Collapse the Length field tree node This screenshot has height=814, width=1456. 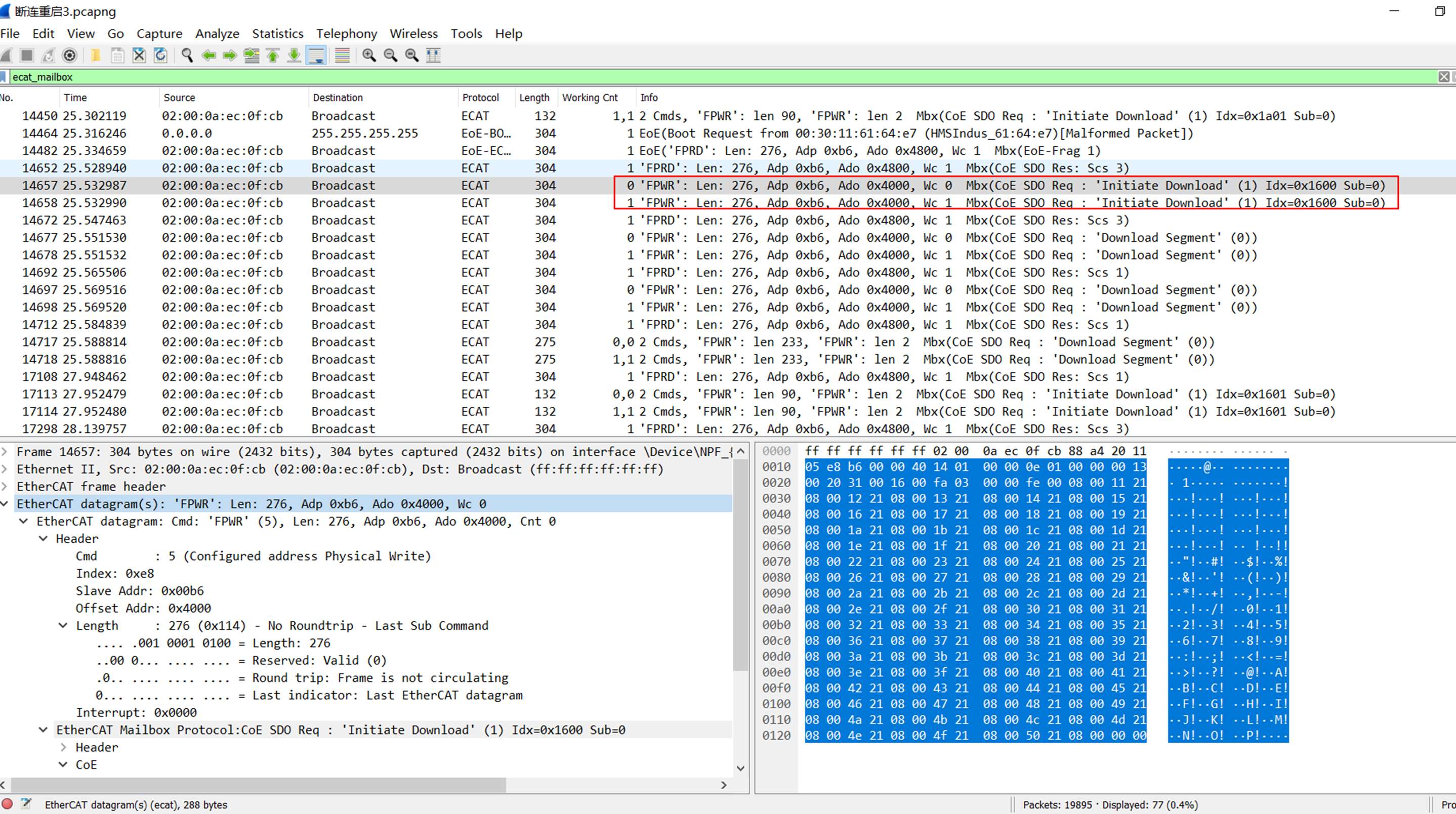pos(63,626)
